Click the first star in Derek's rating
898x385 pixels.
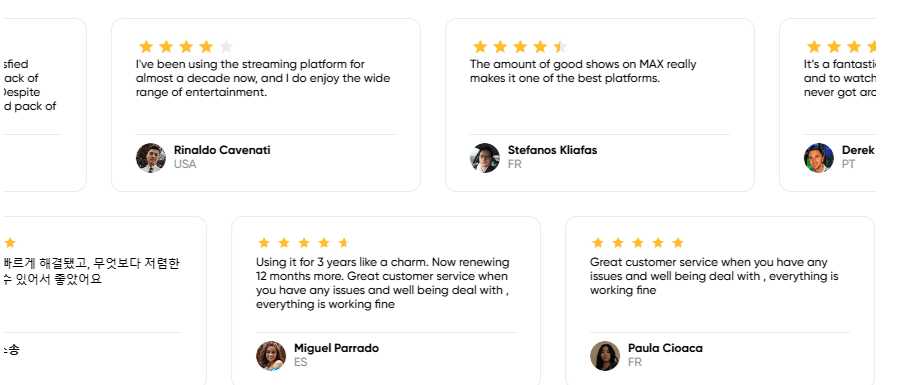814,46
